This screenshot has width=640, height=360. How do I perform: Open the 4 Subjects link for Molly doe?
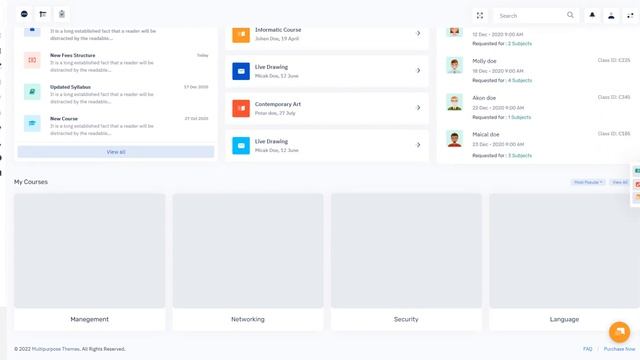click(x=520, y=80)
